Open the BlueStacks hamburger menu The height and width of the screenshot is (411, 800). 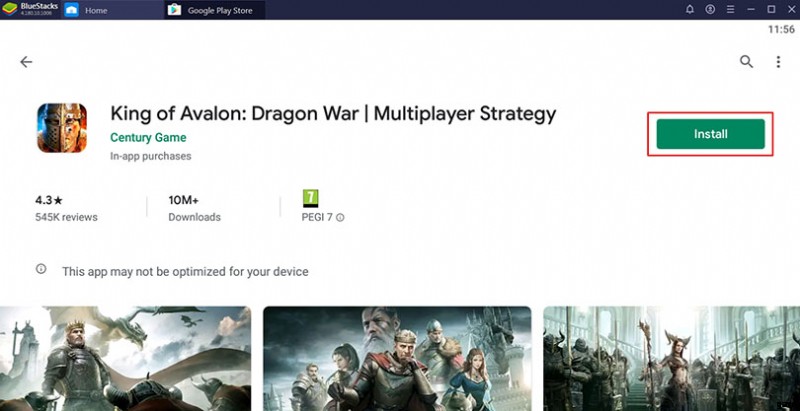coord(730,10)
